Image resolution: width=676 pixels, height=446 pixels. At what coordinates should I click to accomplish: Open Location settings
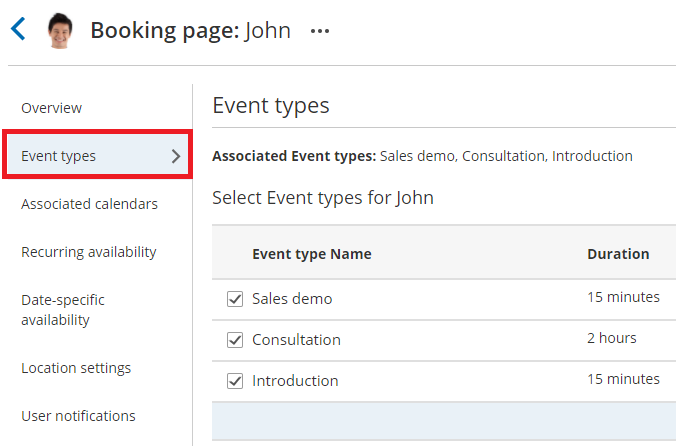tap(76, 368)
